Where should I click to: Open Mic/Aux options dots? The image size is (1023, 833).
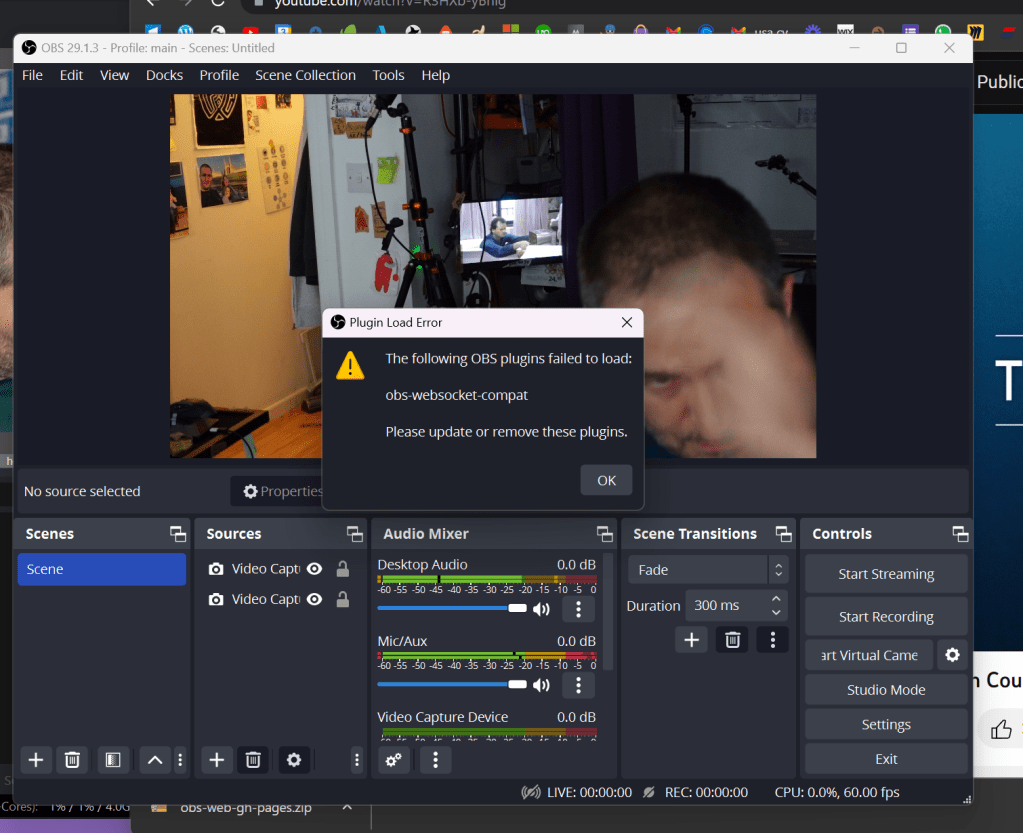578,685
